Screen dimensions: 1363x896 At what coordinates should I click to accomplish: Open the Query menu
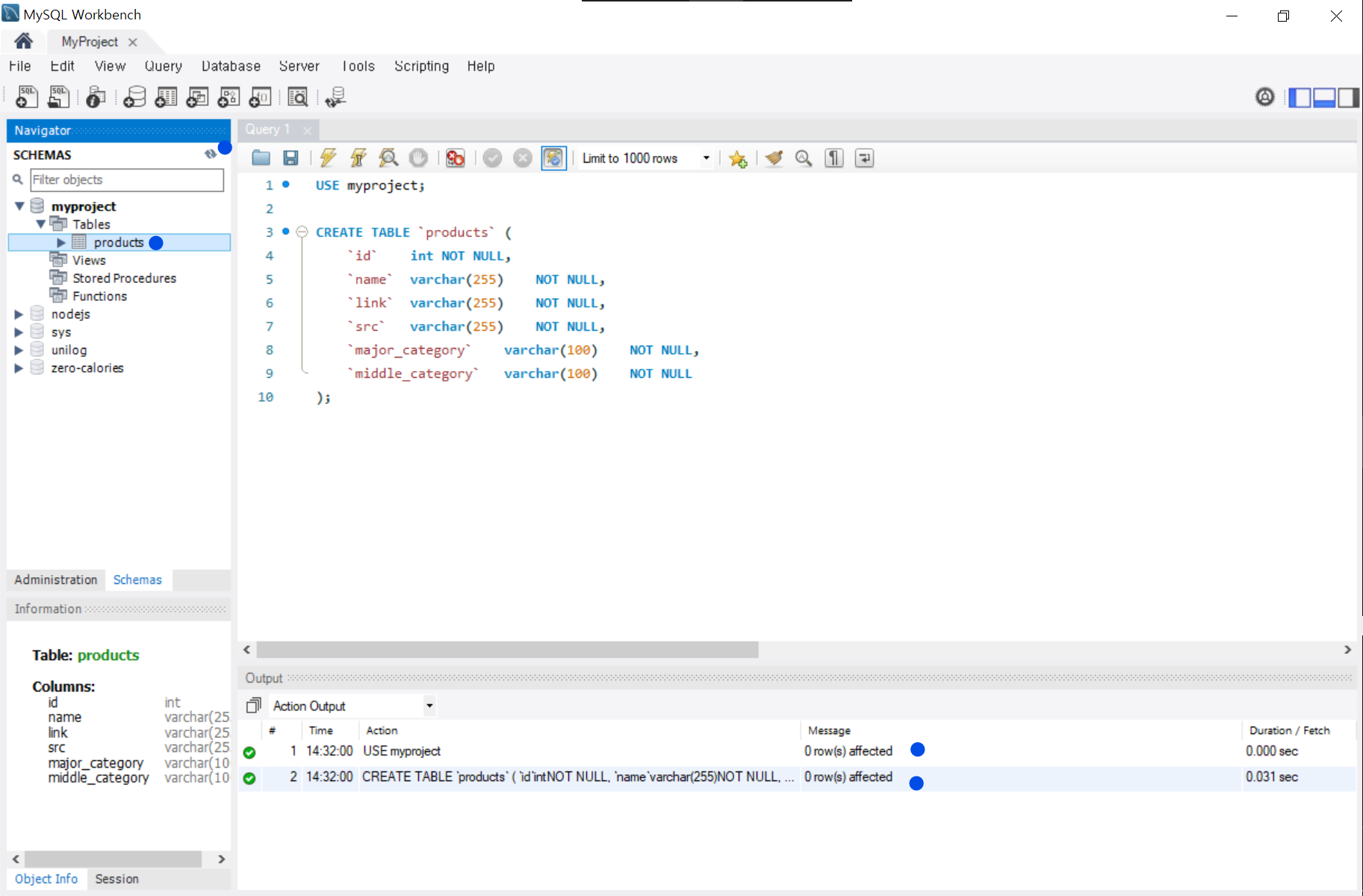164,66
